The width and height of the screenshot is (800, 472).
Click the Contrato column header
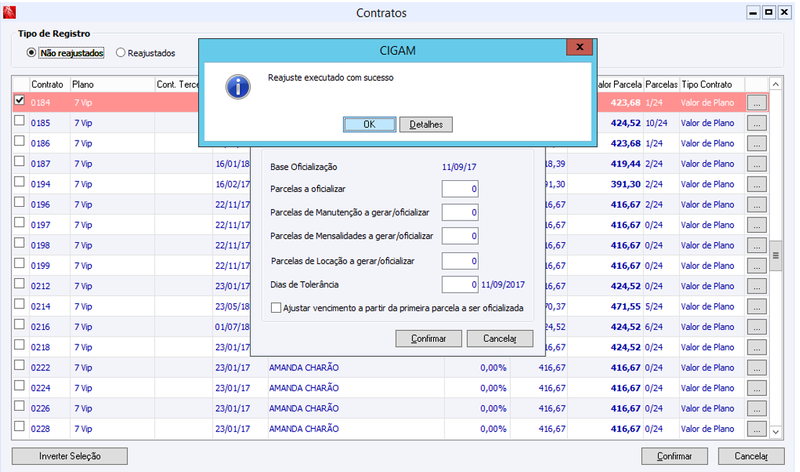[x=49, y=84]
